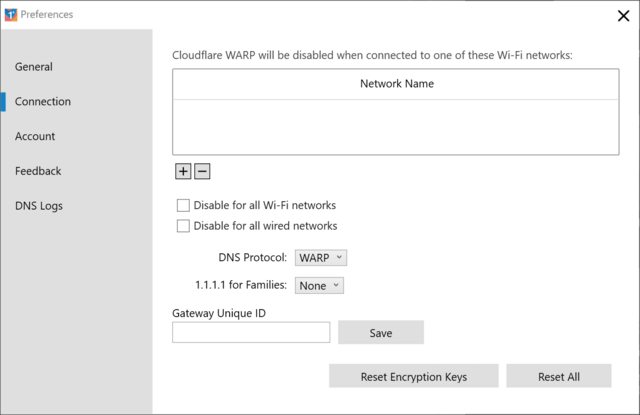Go to the Feedback tab
Image resolution: width=640 pixels, height=415 pixels.
38,171
